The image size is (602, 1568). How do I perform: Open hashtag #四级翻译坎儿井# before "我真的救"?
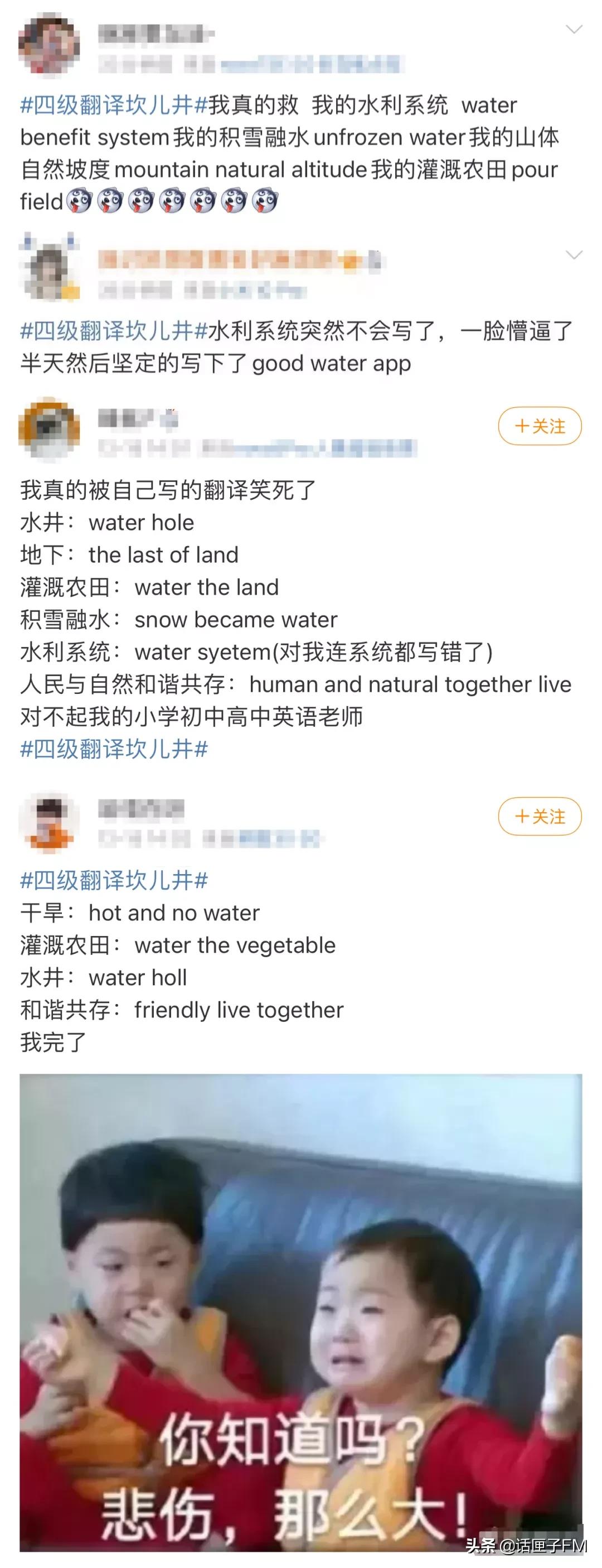[114, 105]
